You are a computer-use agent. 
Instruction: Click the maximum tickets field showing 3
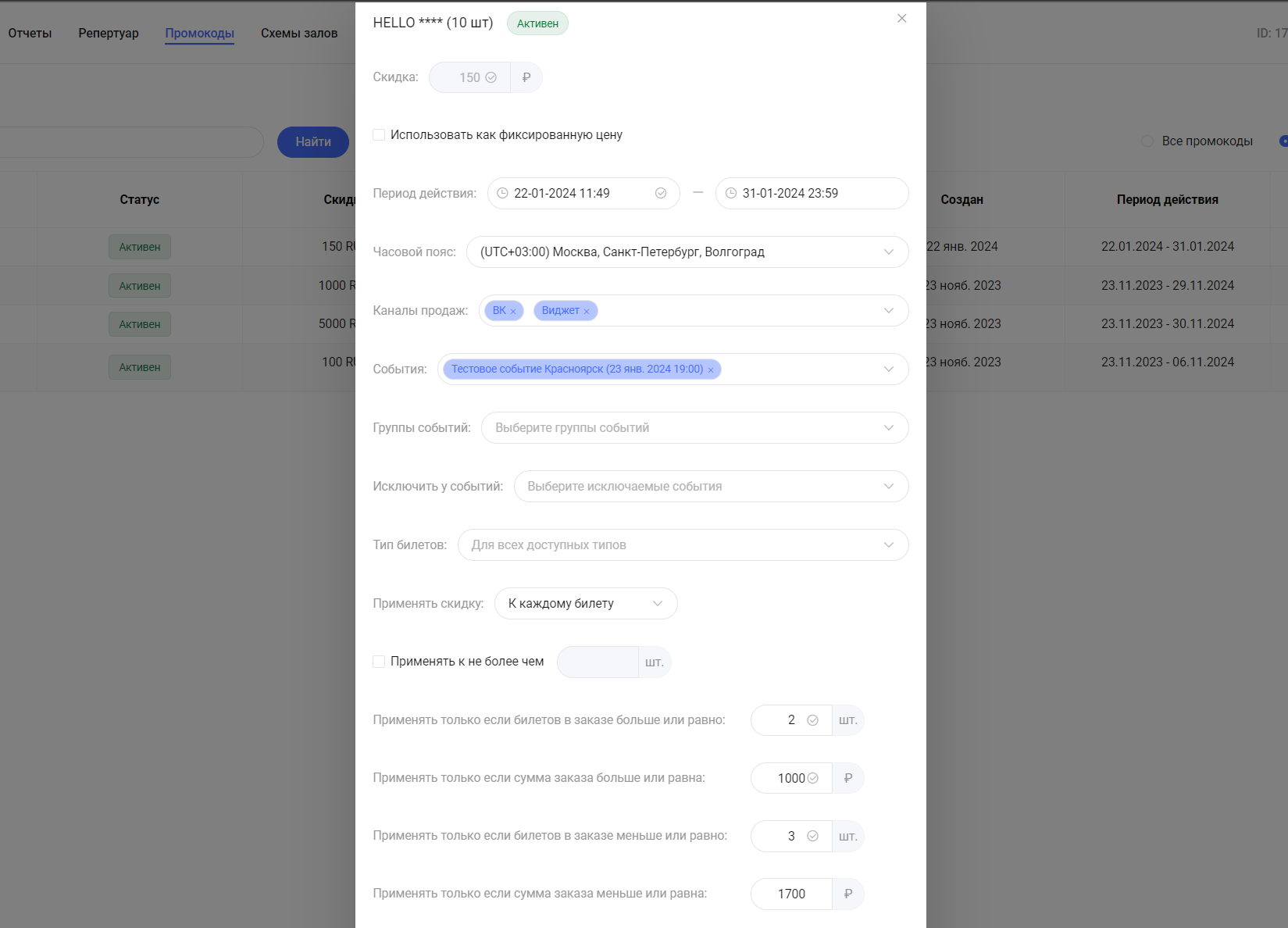[791, 836]
